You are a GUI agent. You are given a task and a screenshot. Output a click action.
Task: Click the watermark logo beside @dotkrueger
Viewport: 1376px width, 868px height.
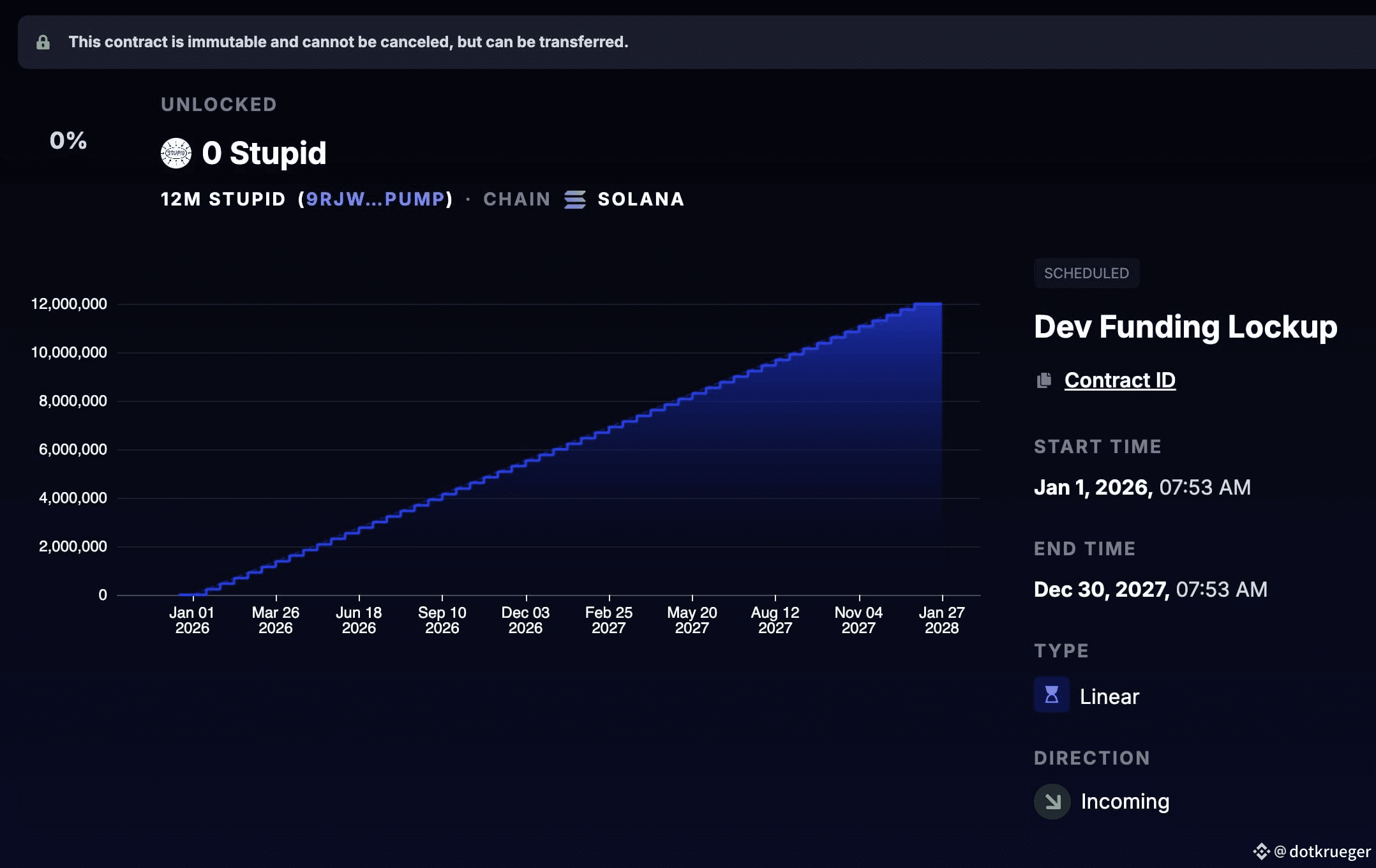coord(1261,851)
